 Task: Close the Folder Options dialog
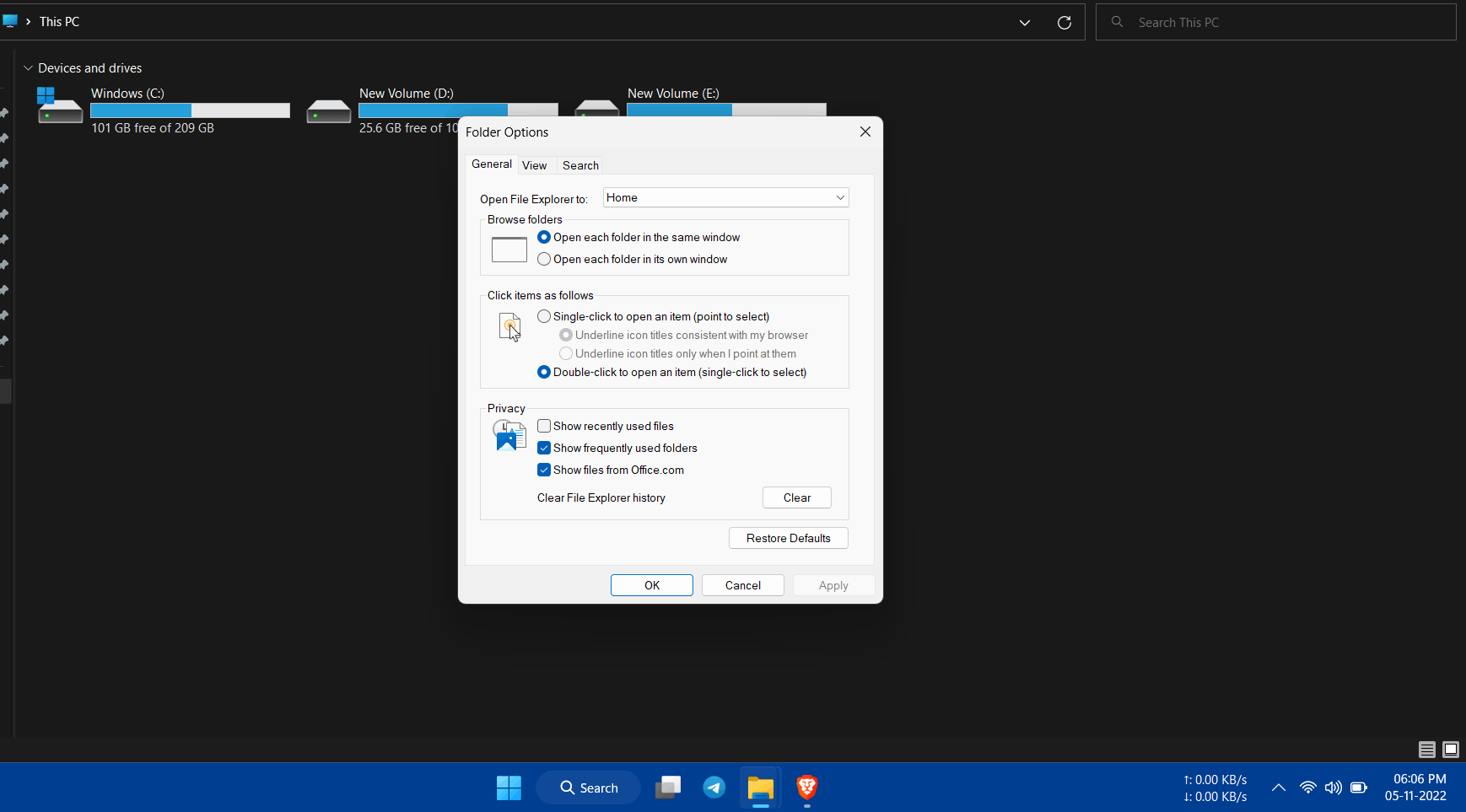tap(865, 132)
